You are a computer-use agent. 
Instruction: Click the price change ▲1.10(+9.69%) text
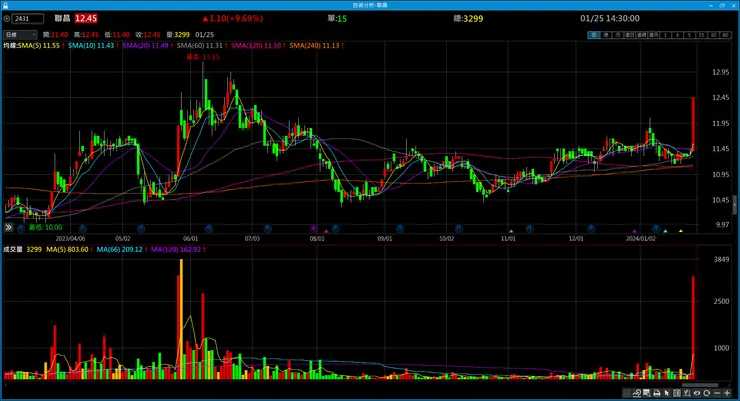click(232, 19)
